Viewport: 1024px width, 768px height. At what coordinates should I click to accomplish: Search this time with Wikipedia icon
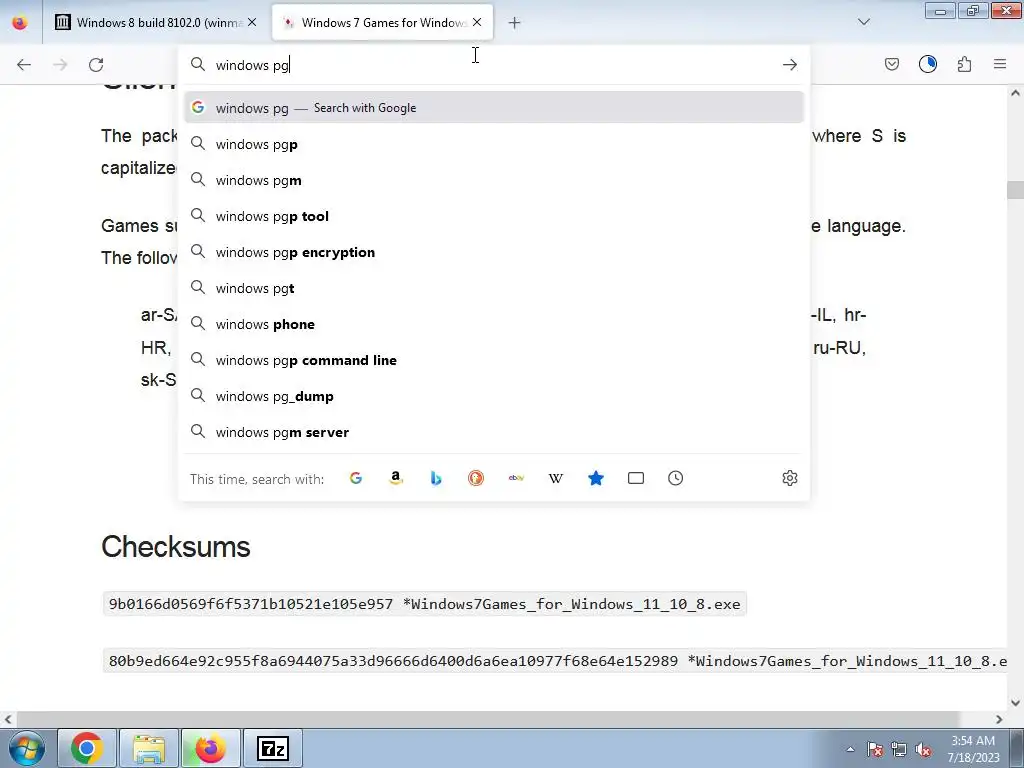pyautogui.click(x=556, y=478)
